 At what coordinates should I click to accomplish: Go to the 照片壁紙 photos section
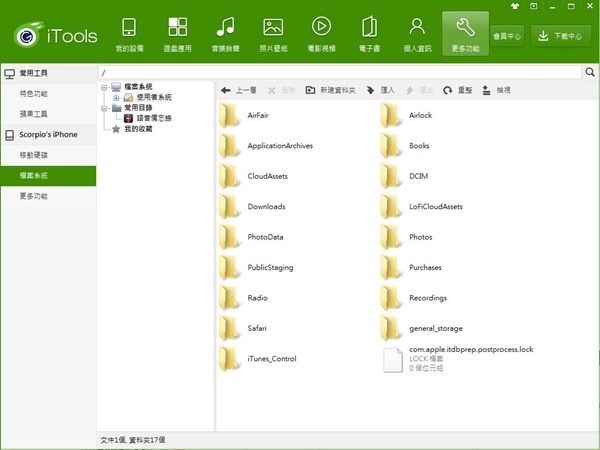click(x=273, y=34)
